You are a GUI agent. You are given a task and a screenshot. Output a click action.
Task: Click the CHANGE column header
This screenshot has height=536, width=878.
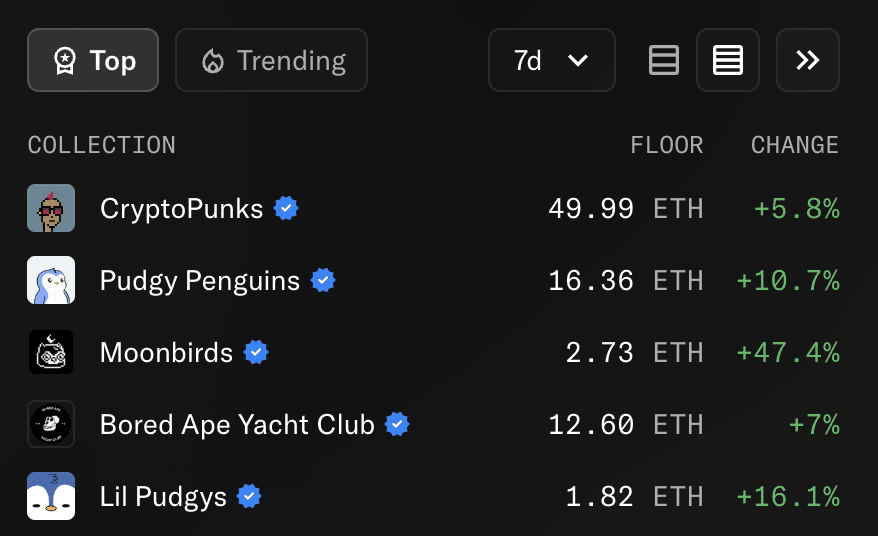[795, 145]
